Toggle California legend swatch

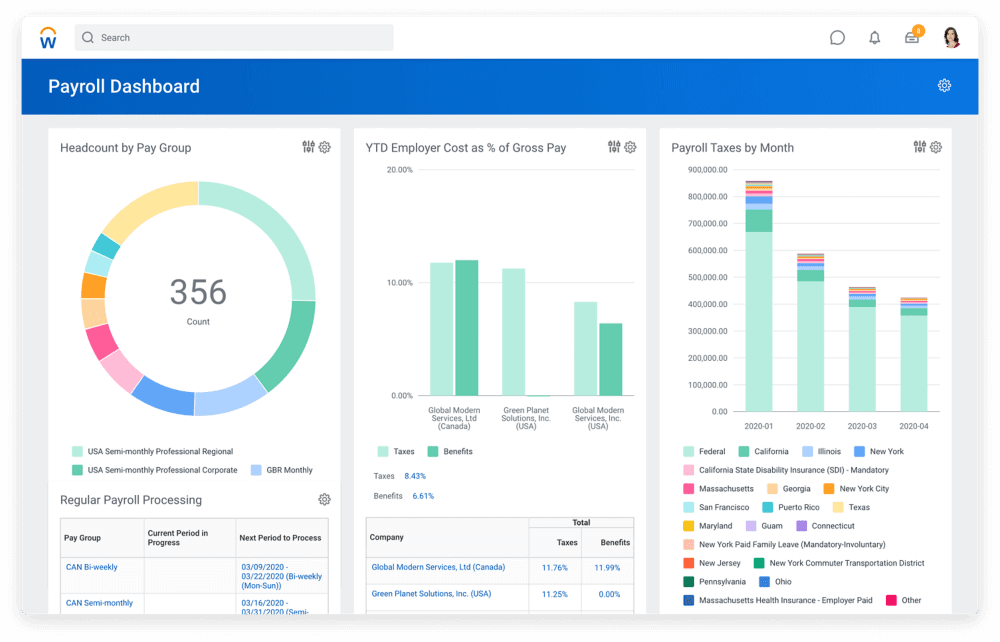coord(744,451)
